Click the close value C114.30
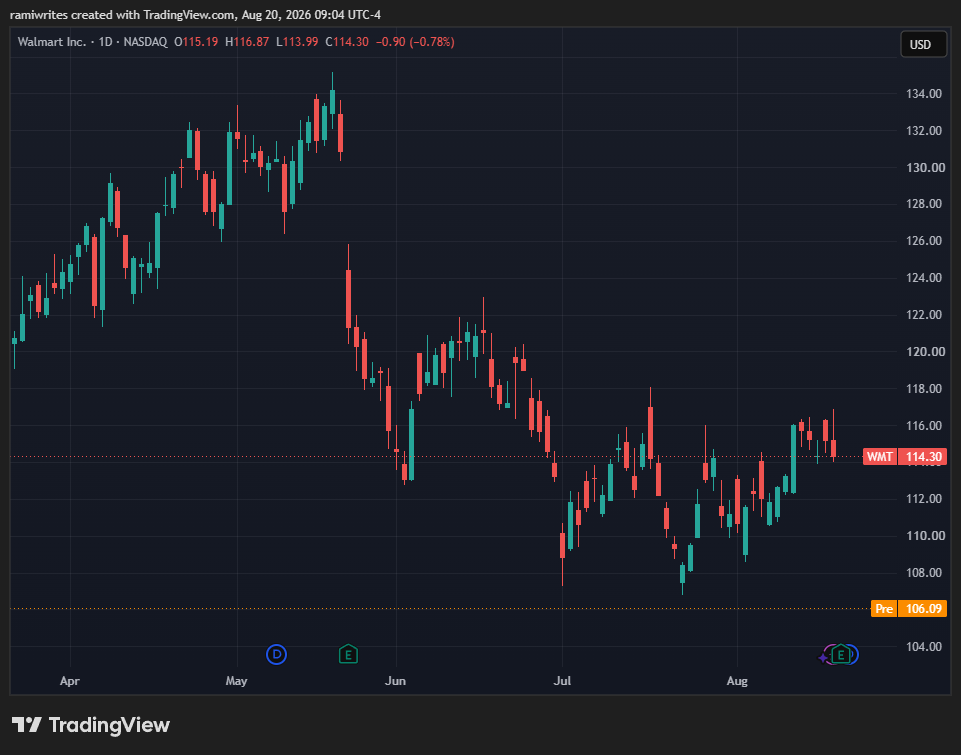 (x=347, y=42)
